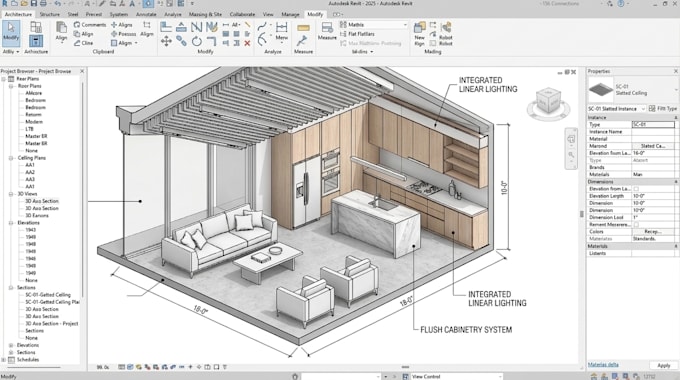Image resolution: width=680 pixels, height=380 pixels.
Task: Collapse the Elevations tree node with 1943
Action: pos(11,223)
